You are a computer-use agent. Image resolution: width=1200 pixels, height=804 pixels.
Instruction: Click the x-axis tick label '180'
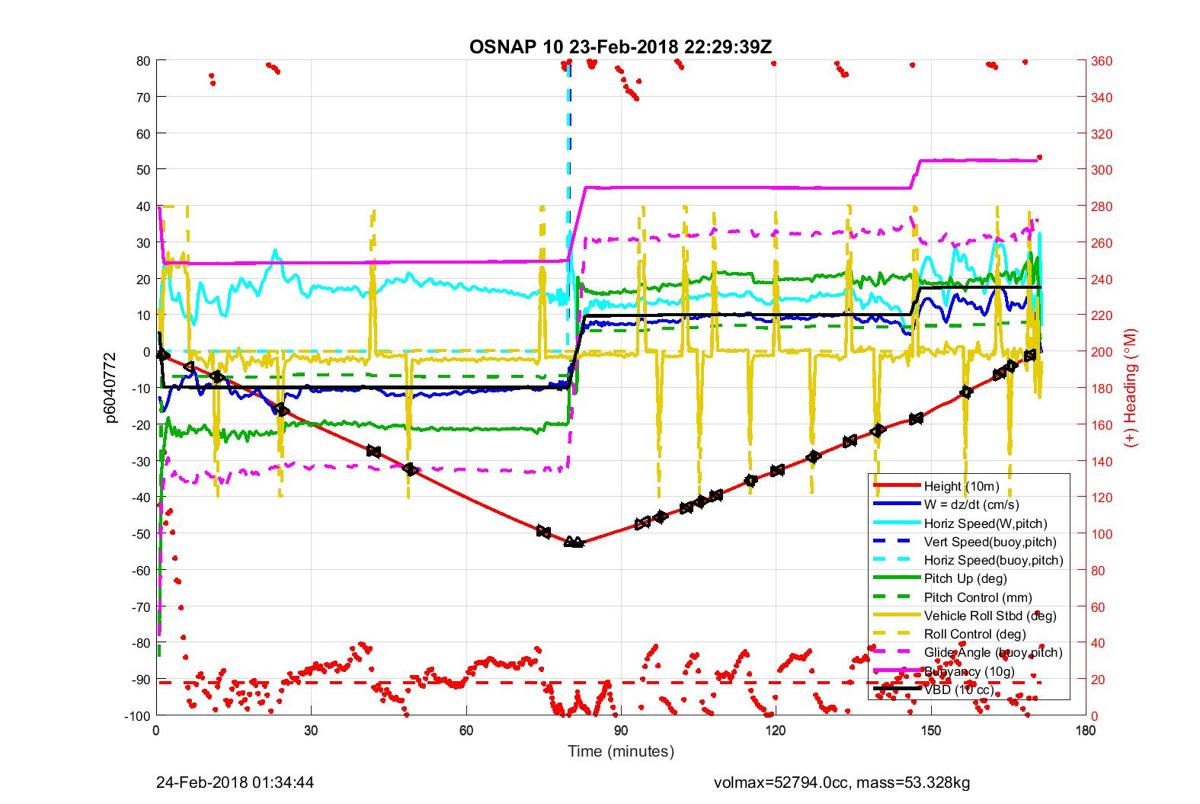pos(1086,730)
